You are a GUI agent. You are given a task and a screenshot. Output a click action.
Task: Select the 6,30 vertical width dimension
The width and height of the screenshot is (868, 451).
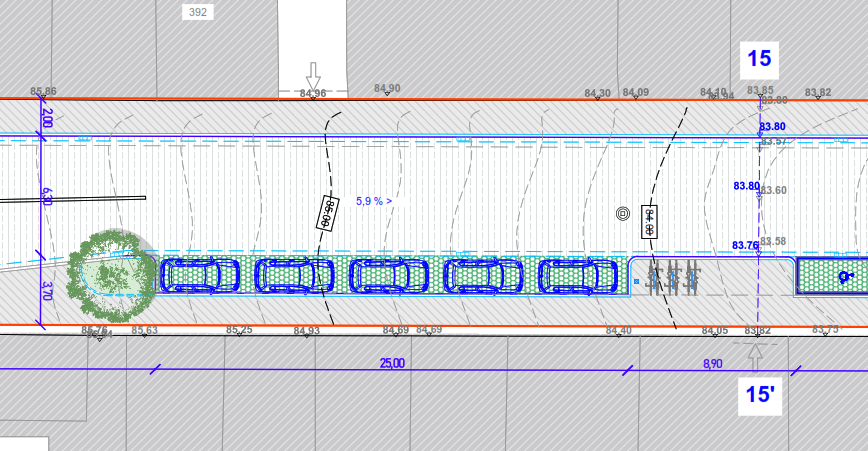pos(45,195)
